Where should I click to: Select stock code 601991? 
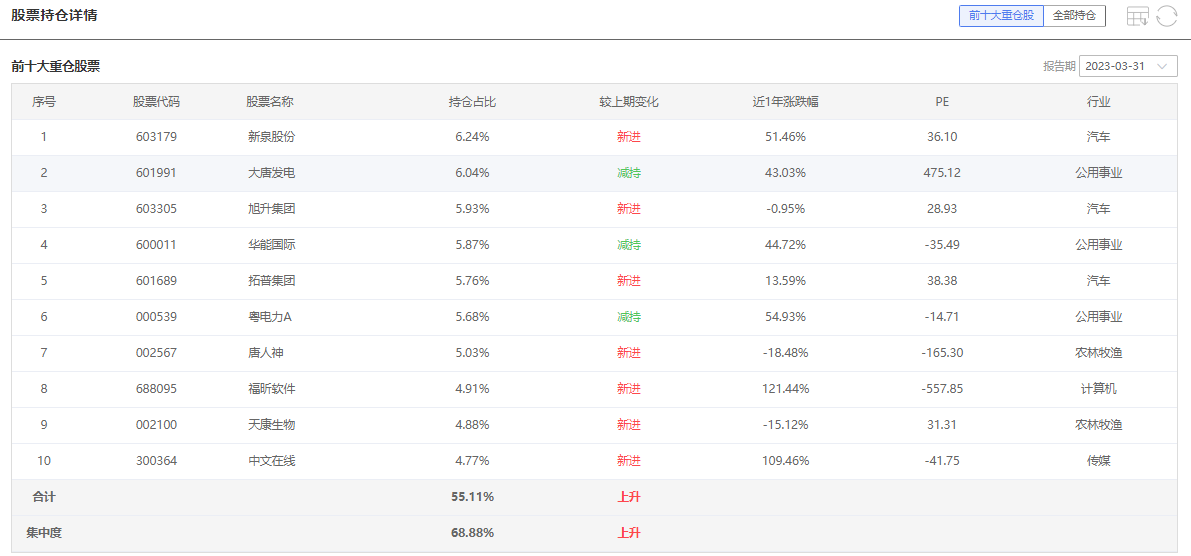tap(156, 173)
